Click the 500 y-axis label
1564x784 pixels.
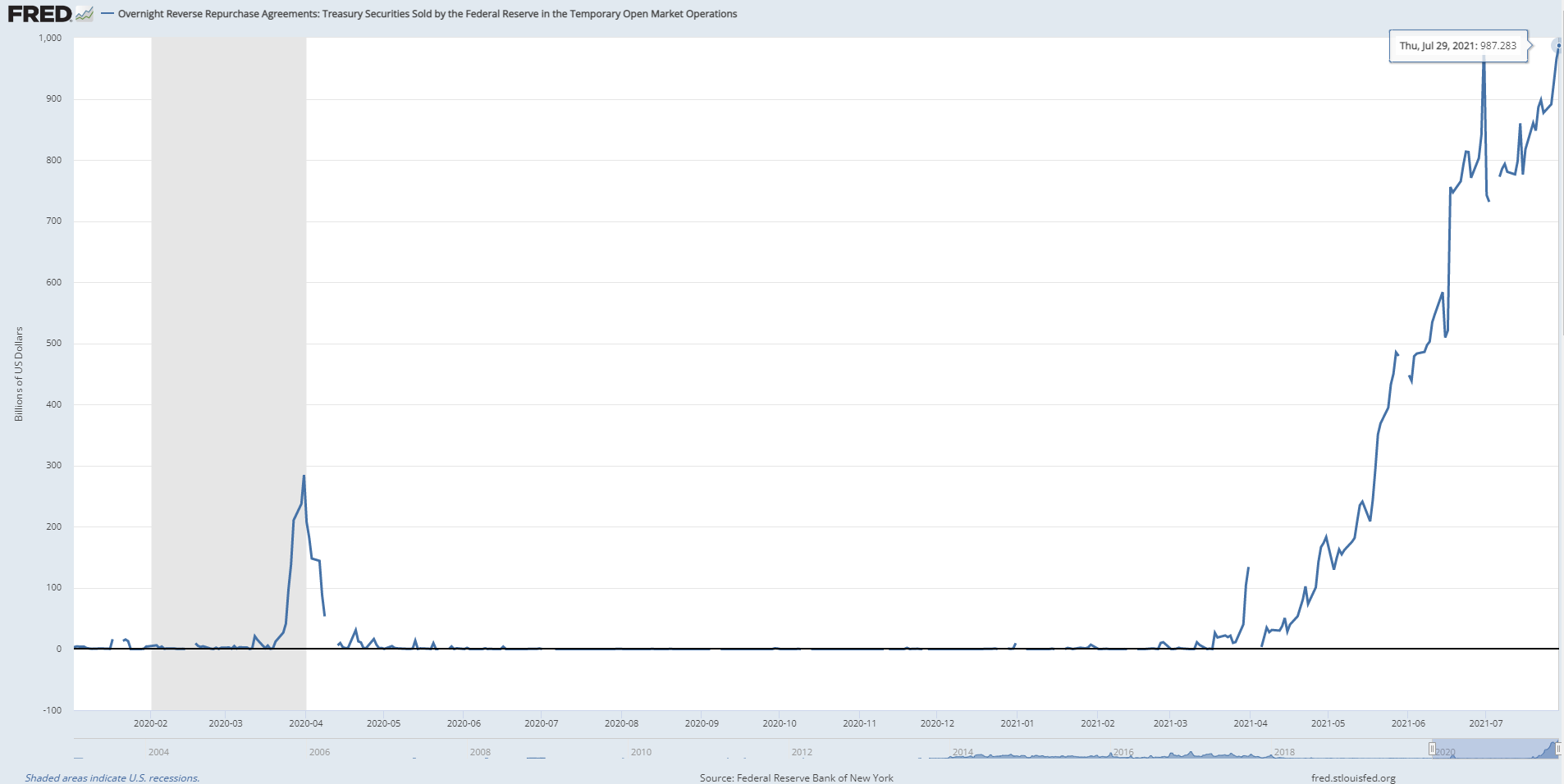(54, 343)
